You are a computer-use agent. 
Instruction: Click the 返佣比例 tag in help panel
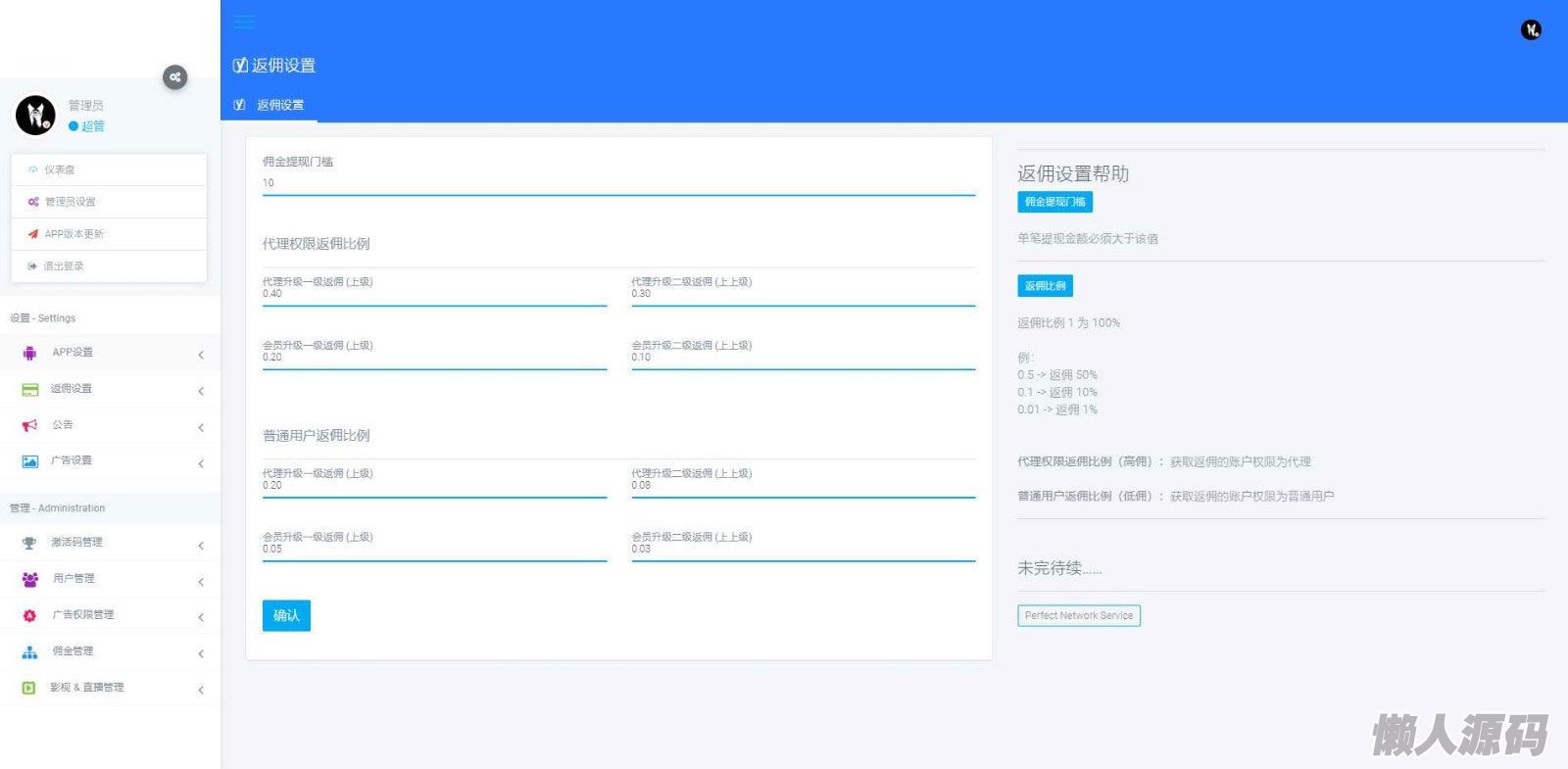pos(1045,286)
